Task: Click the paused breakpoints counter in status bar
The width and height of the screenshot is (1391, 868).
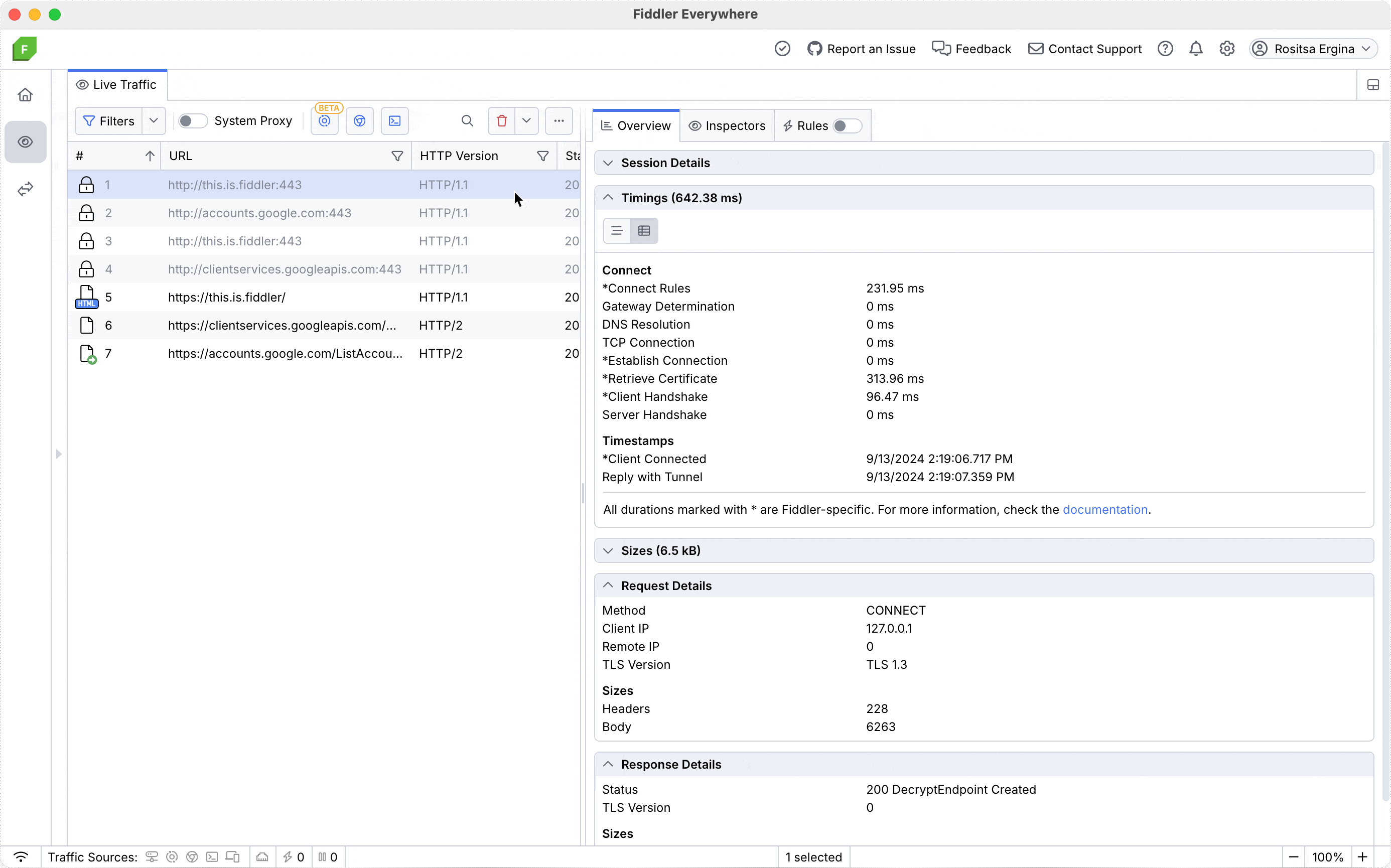Action: pyautogui.click(x=328, y=857)
